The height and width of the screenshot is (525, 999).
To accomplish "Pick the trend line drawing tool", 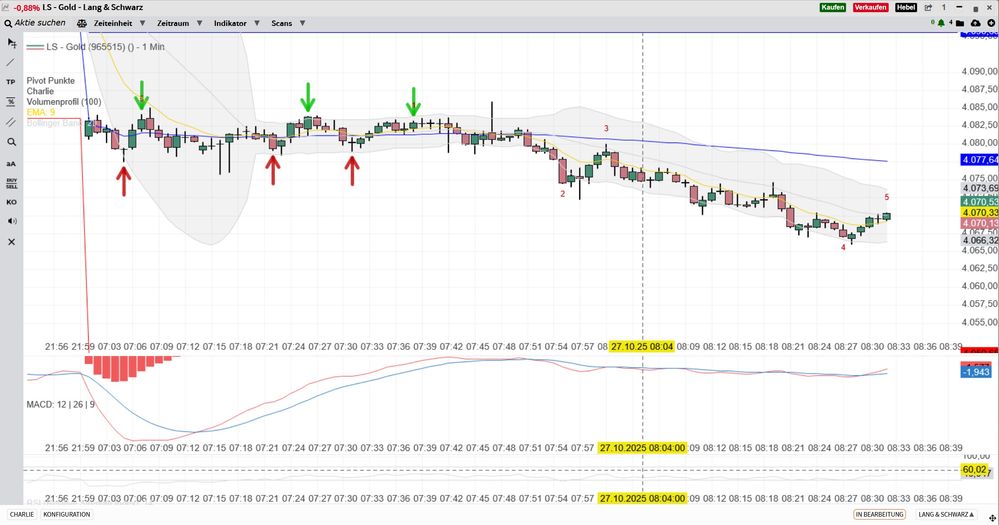I will pos(11,62).
